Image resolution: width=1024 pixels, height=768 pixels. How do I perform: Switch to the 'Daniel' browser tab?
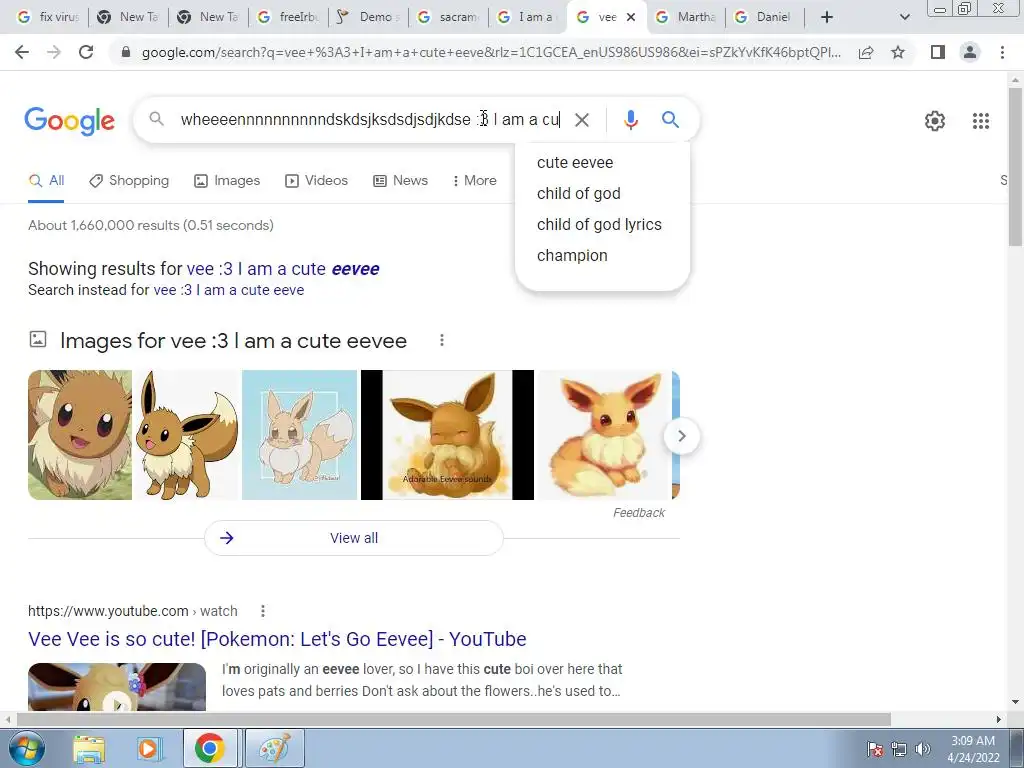[x=765, y=17]
